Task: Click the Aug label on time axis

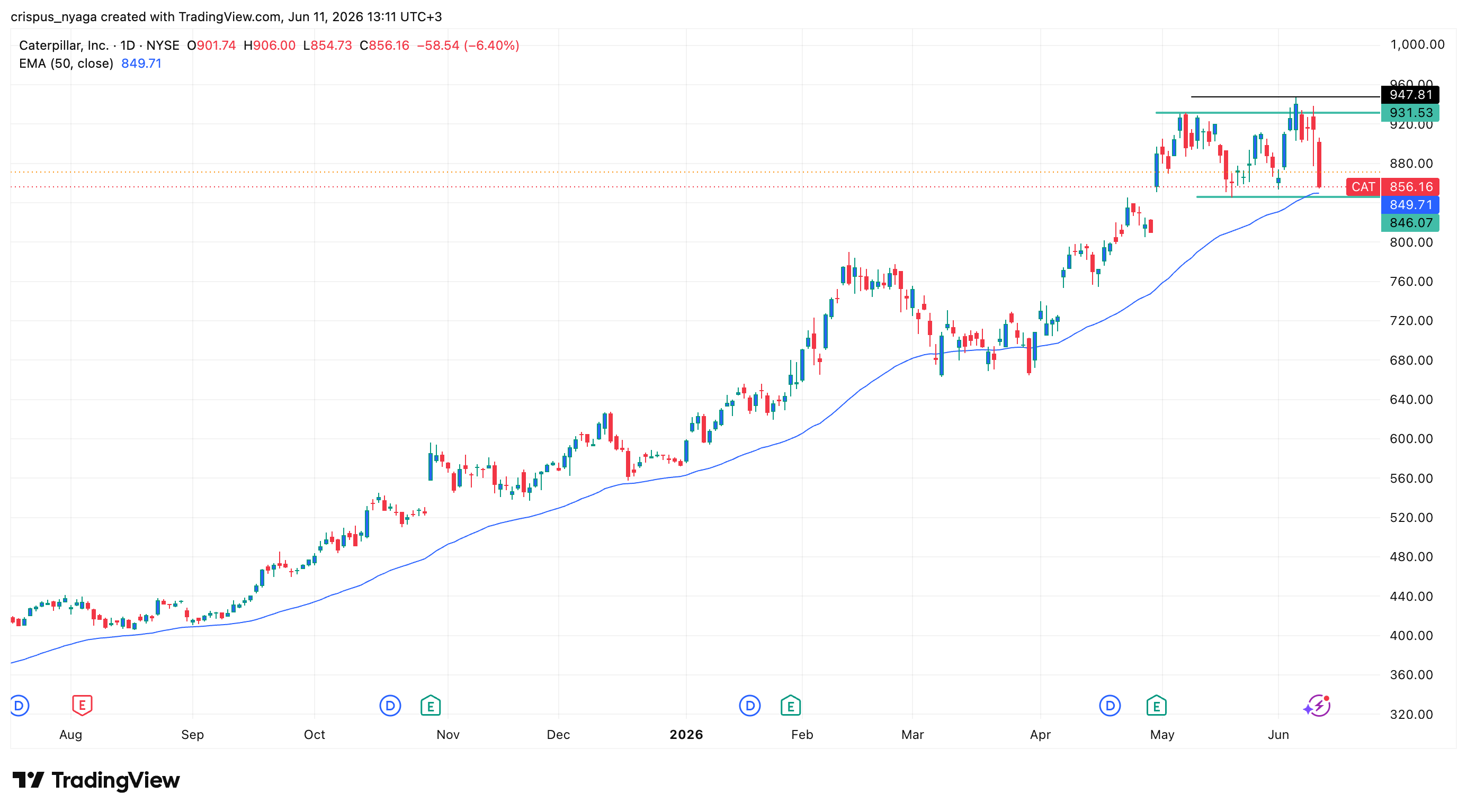Action: click(x=70, y=735)
